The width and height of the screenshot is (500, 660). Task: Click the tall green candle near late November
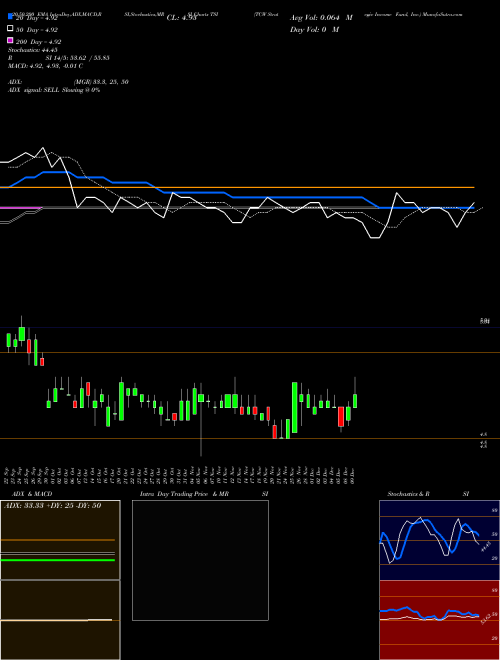pyautogui.click(x=295, y=407)
